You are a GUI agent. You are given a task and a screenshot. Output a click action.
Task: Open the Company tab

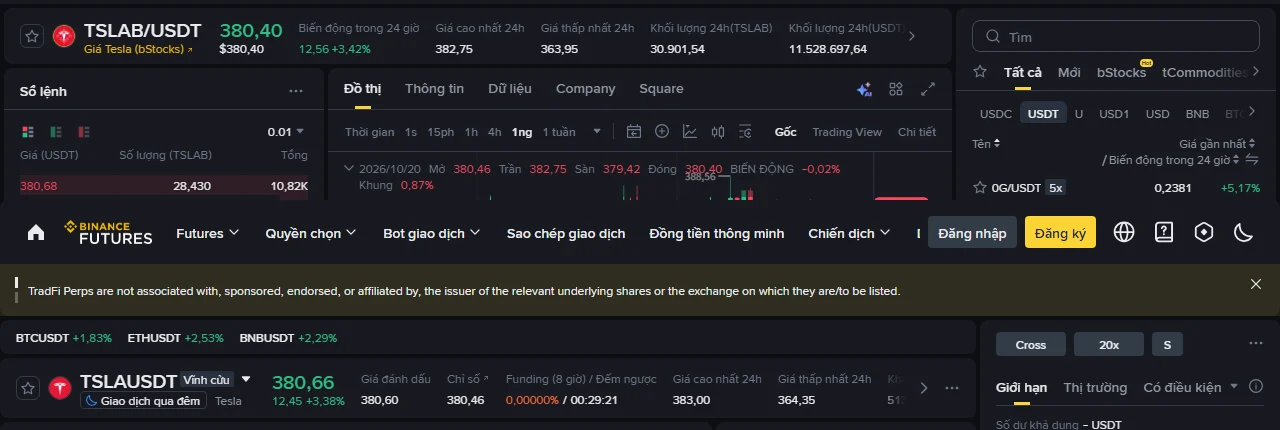point(586,89)
